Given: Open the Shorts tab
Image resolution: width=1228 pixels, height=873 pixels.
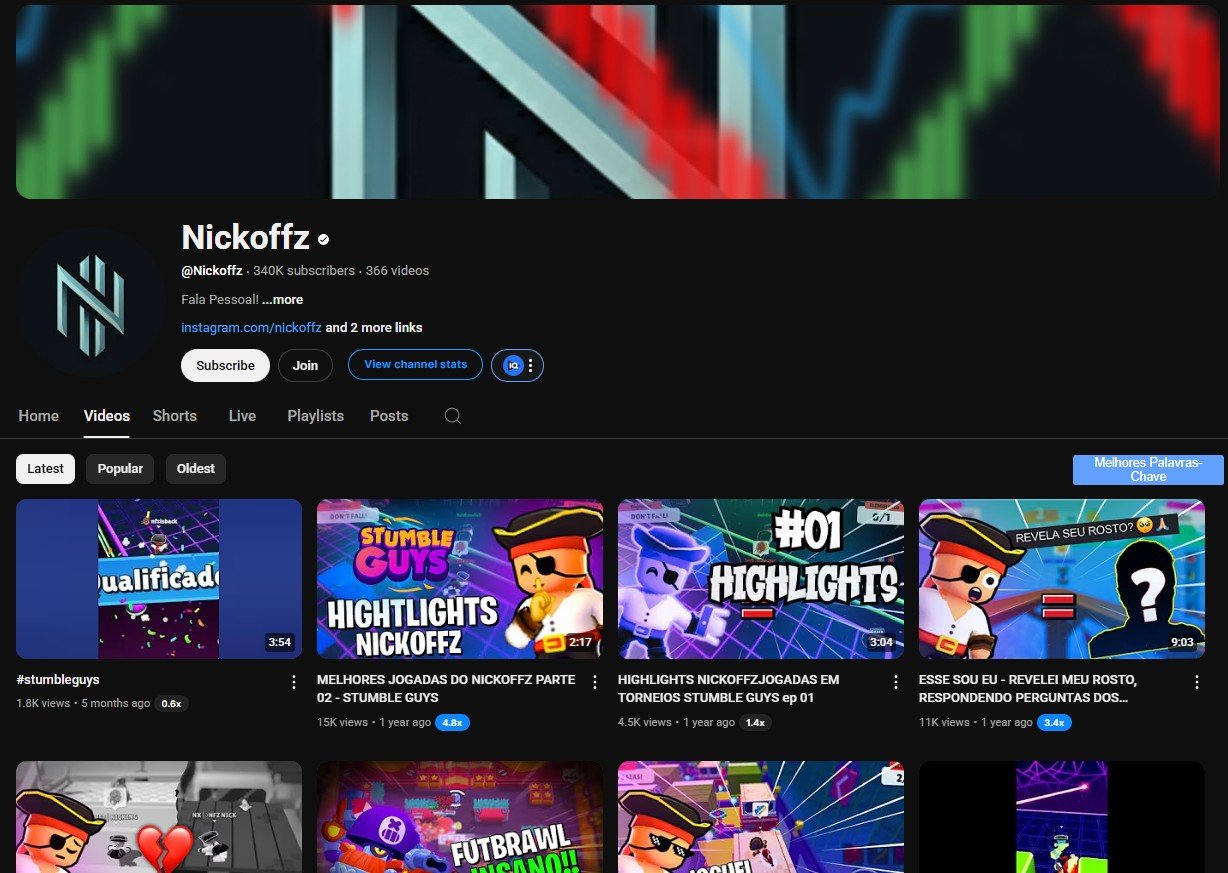Looking at the screenshot, I should coord(175,416).
